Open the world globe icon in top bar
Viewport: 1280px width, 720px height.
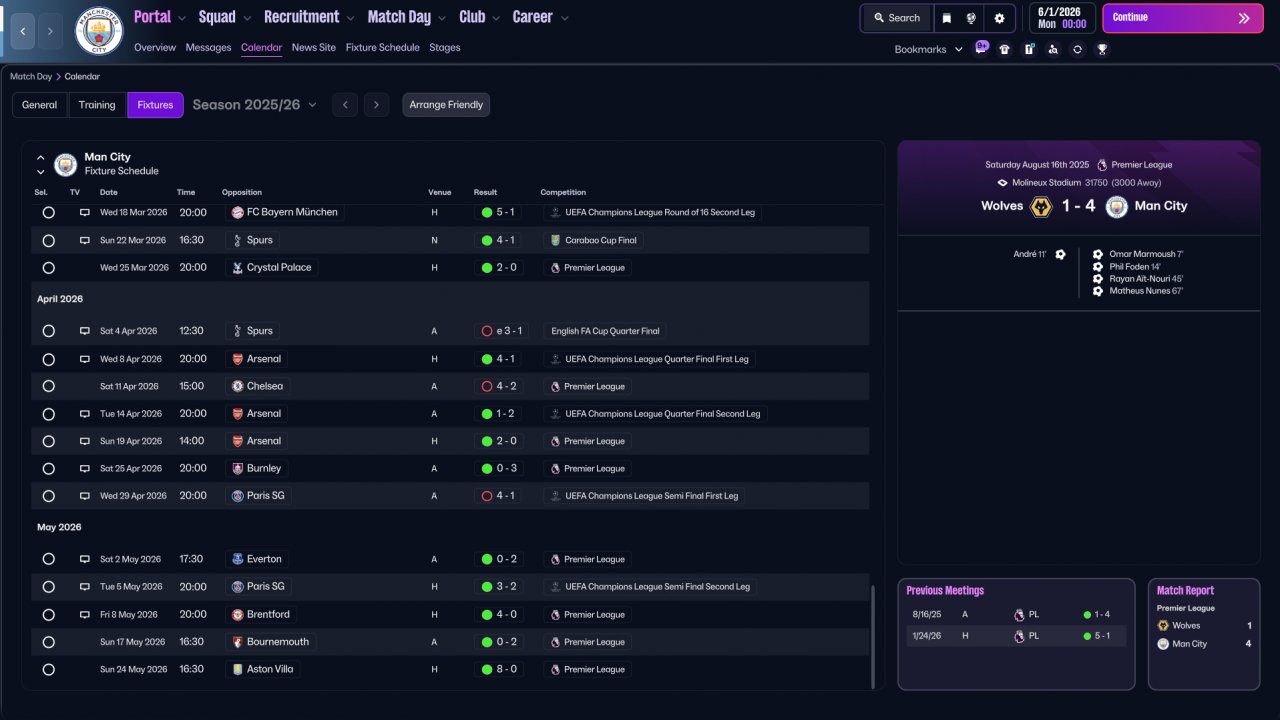pos(971,18)
